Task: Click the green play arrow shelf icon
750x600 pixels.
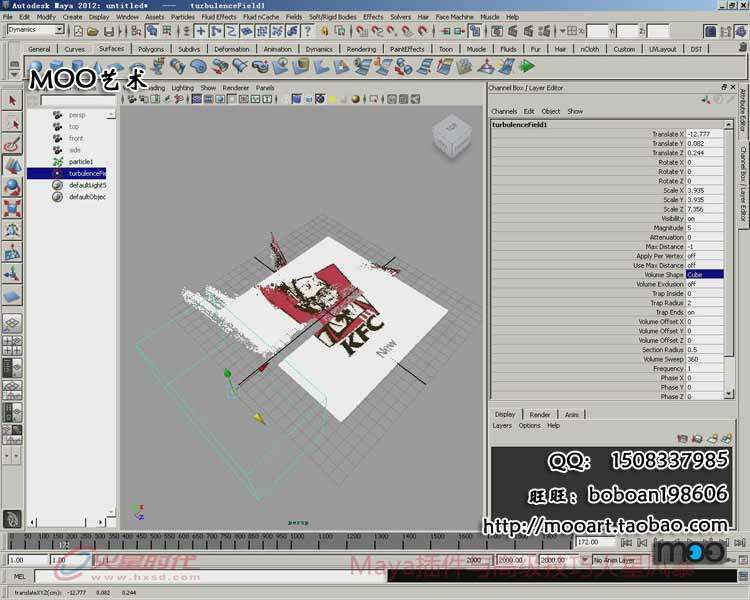Action: point(527,66)
